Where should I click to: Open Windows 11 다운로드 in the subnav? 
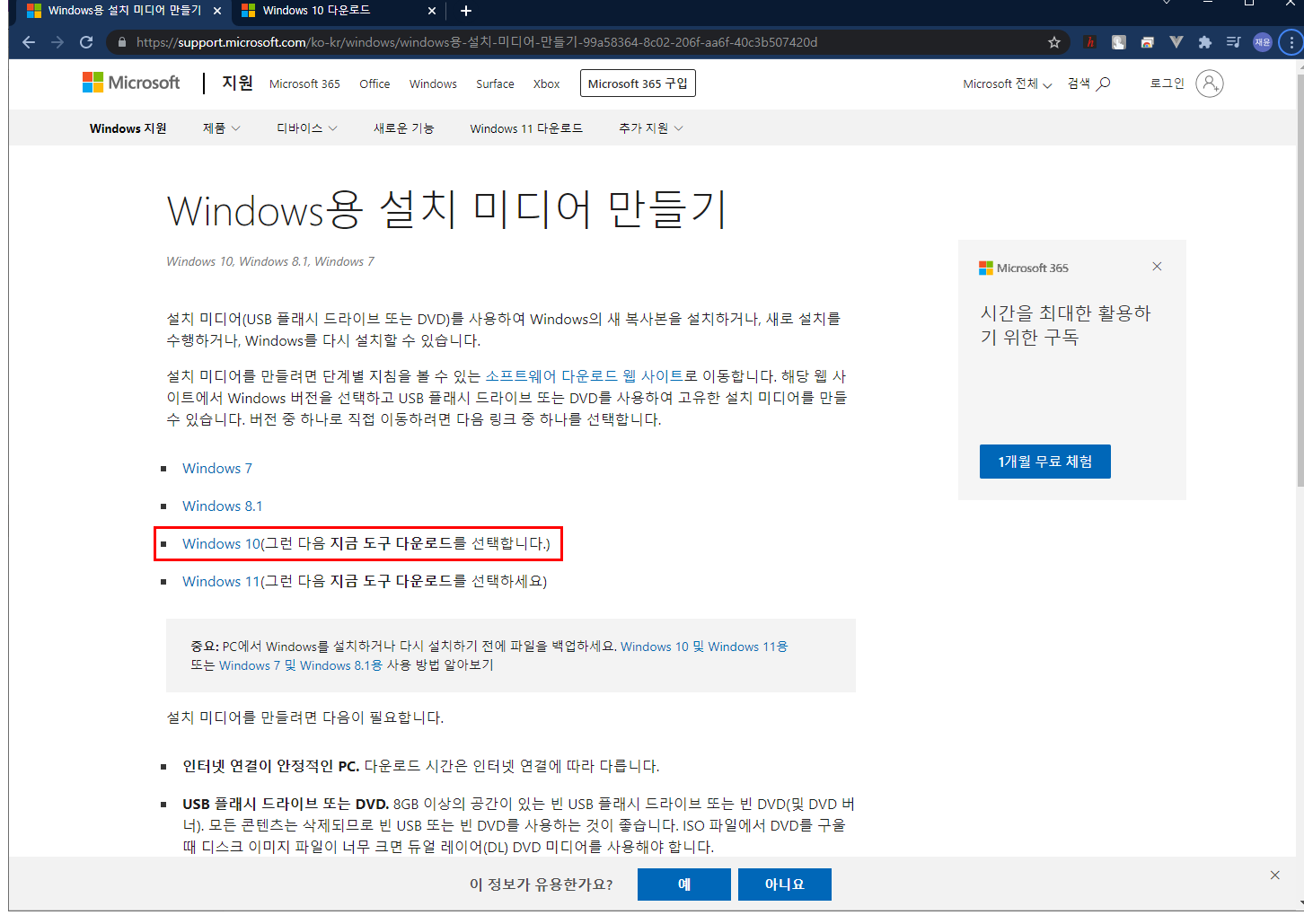[x=526, y=128]
